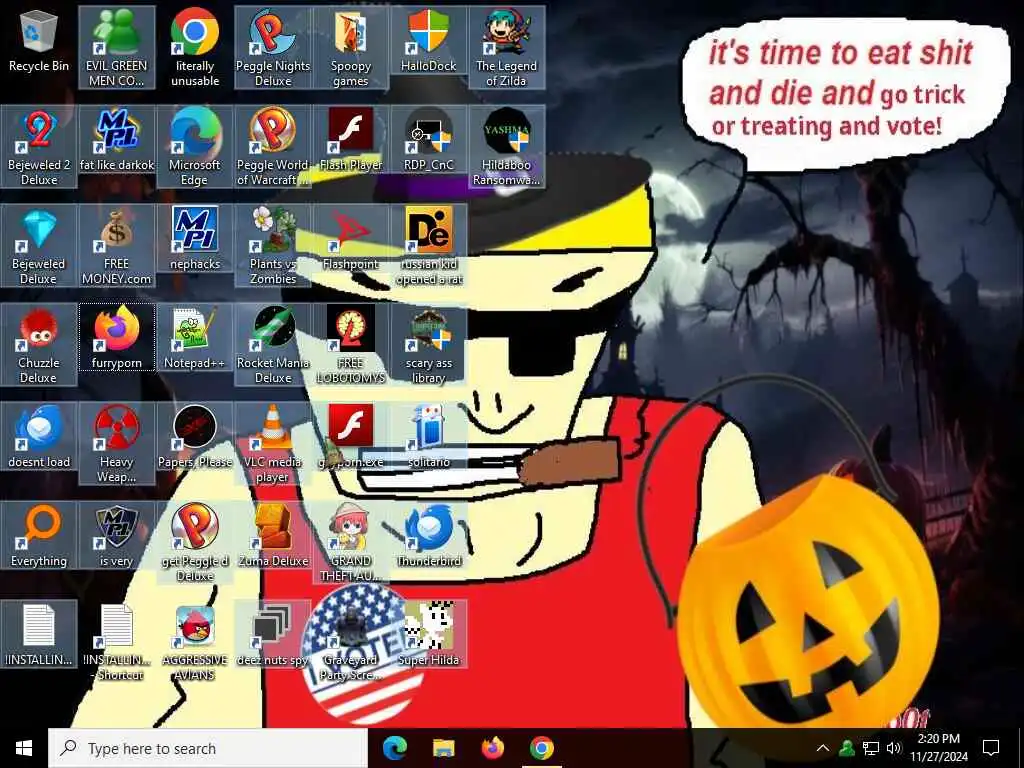Select the Papers, Please shortcut
Viewport: 1024px width, 768px height.
tap(195, 437)
